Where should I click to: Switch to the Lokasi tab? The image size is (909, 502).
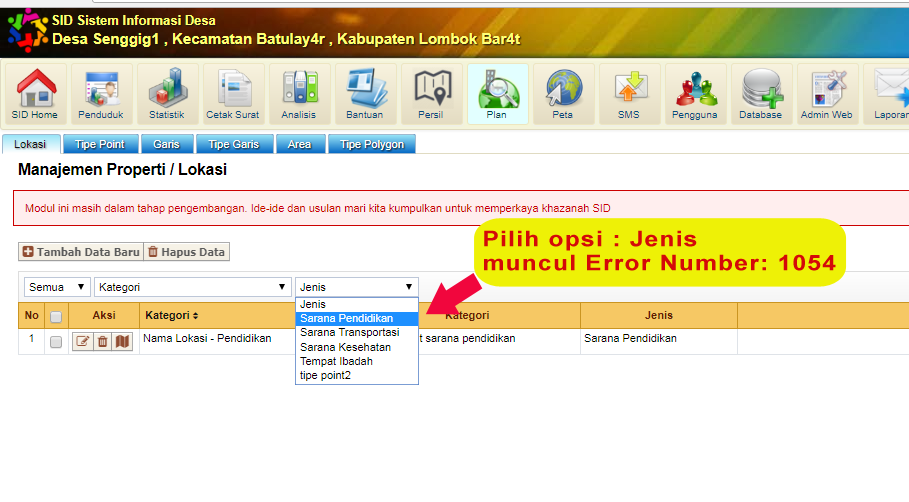(x=31, y=144)
